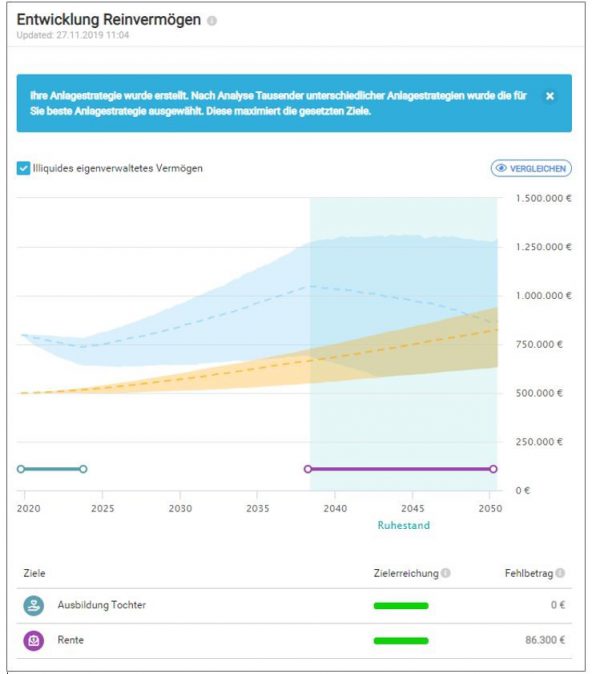Toggle Illiquides eigenverwaltetes Vermögen checkbox
The width and height of the screenshot is (600, 674).
click(x=23, y=168)
